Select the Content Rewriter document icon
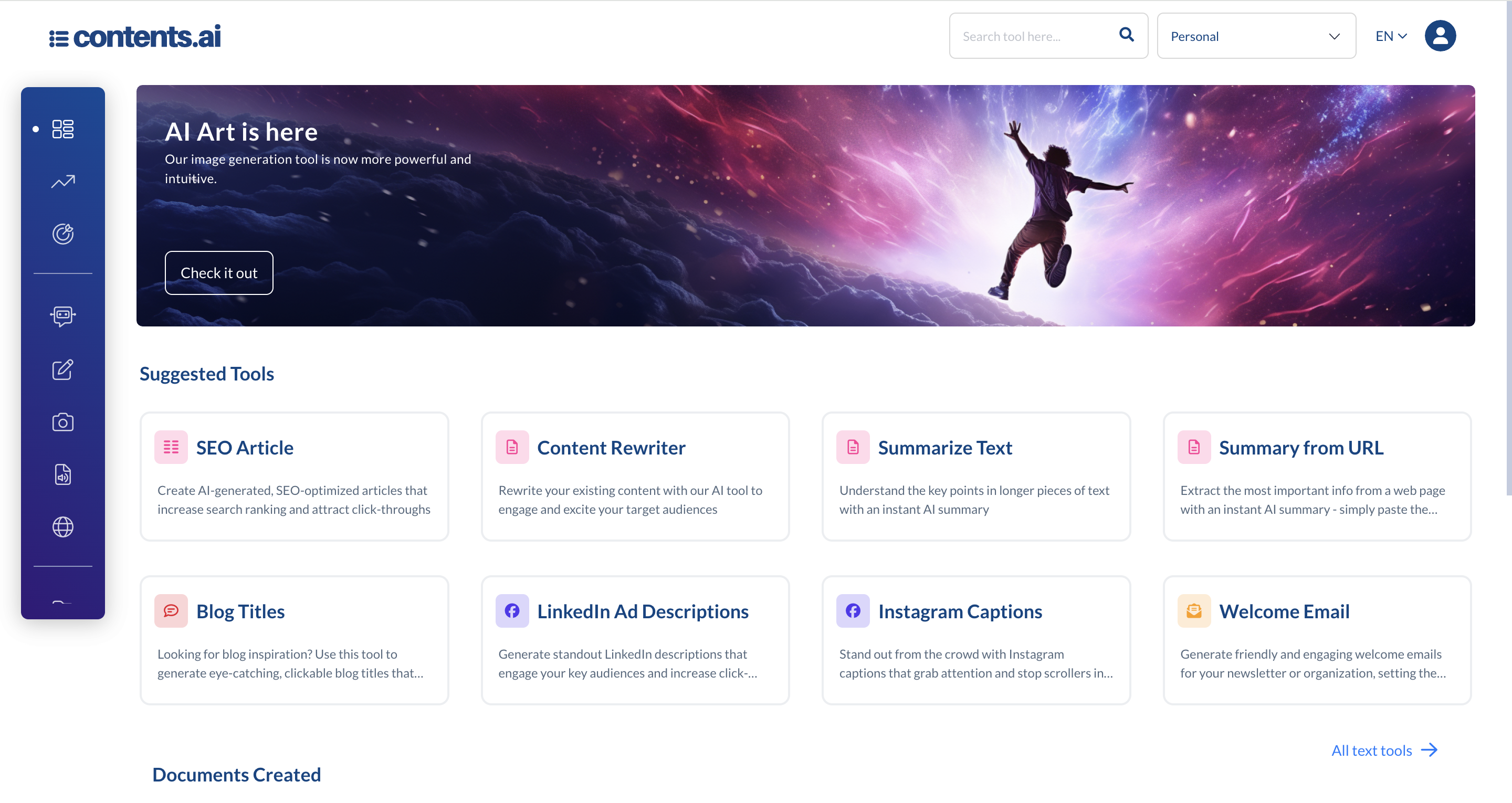Image resolution: width=1512 pixels, height=803 pixels. point(512,447)
